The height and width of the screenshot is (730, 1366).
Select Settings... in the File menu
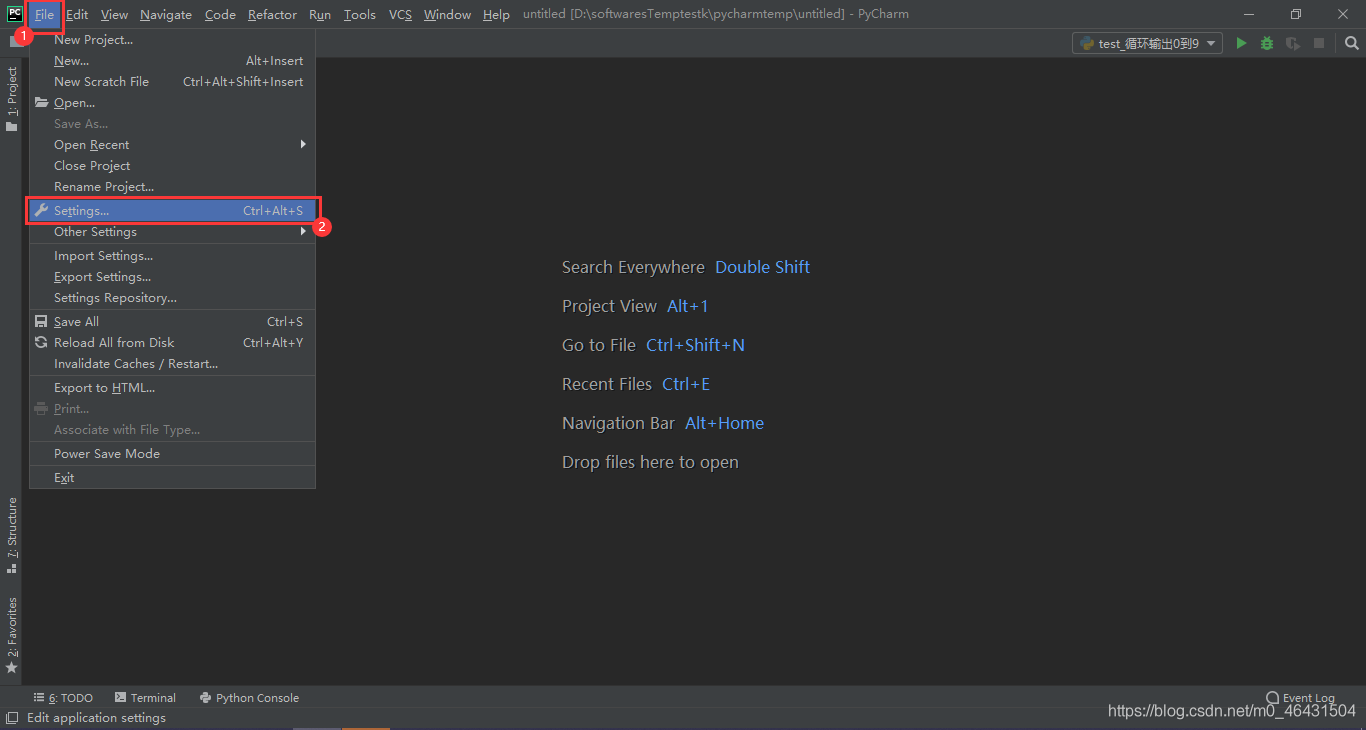click(x=82, y=211)
